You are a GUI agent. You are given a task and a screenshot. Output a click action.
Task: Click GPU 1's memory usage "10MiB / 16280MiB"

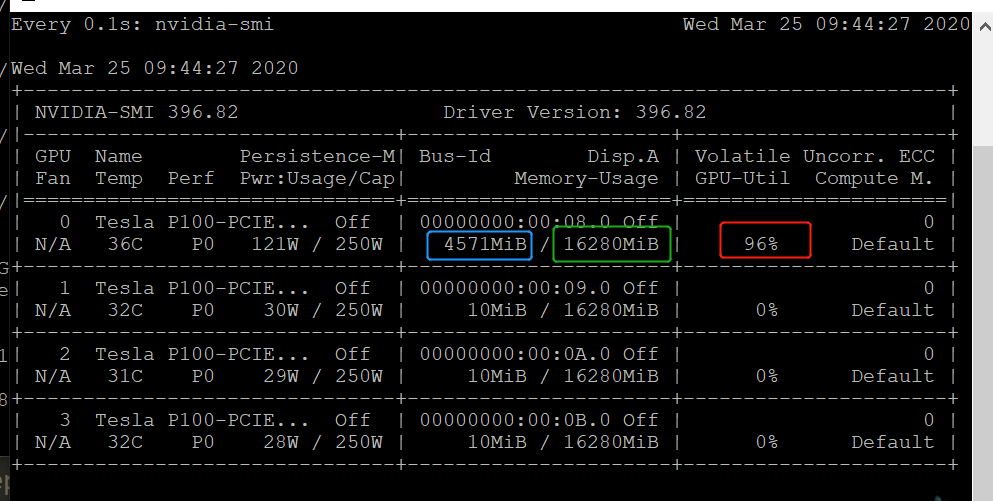click(563, 310)
